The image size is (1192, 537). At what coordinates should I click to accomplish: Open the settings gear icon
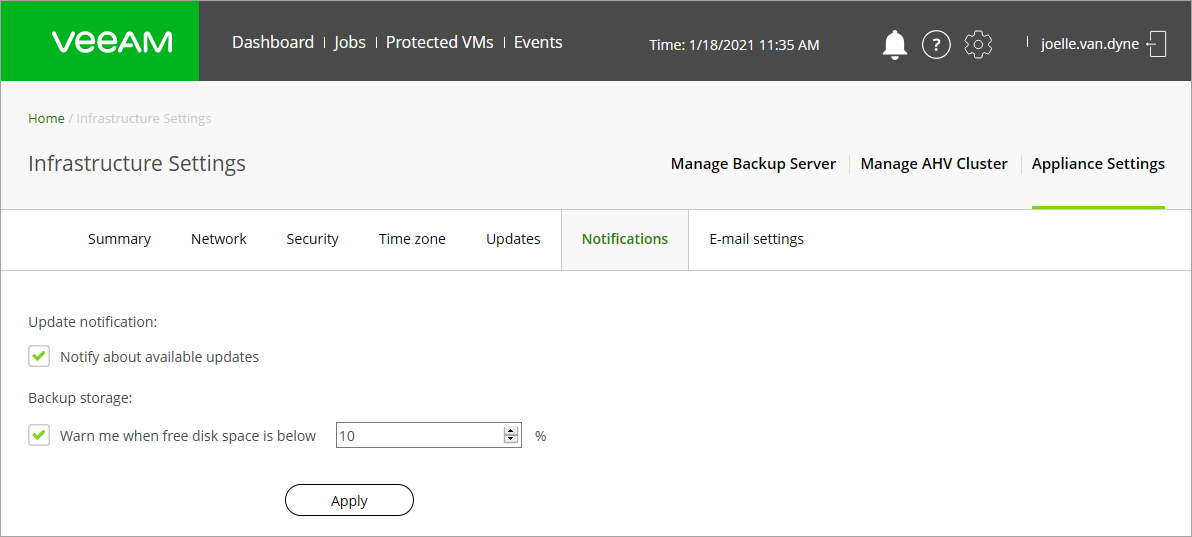pos(978,44)
